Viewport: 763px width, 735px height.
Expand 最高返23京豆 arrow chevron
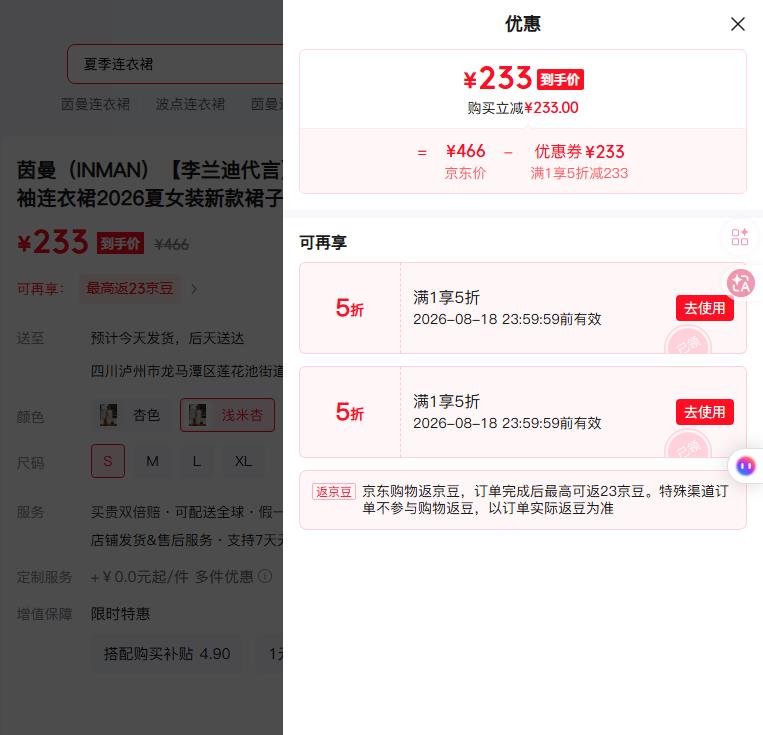194,289
